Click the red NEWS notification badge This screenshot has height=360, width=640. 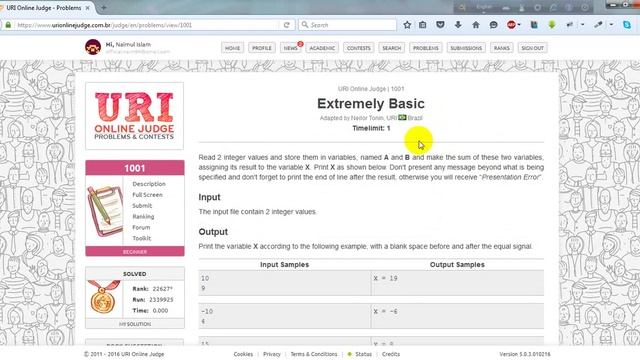300,44
